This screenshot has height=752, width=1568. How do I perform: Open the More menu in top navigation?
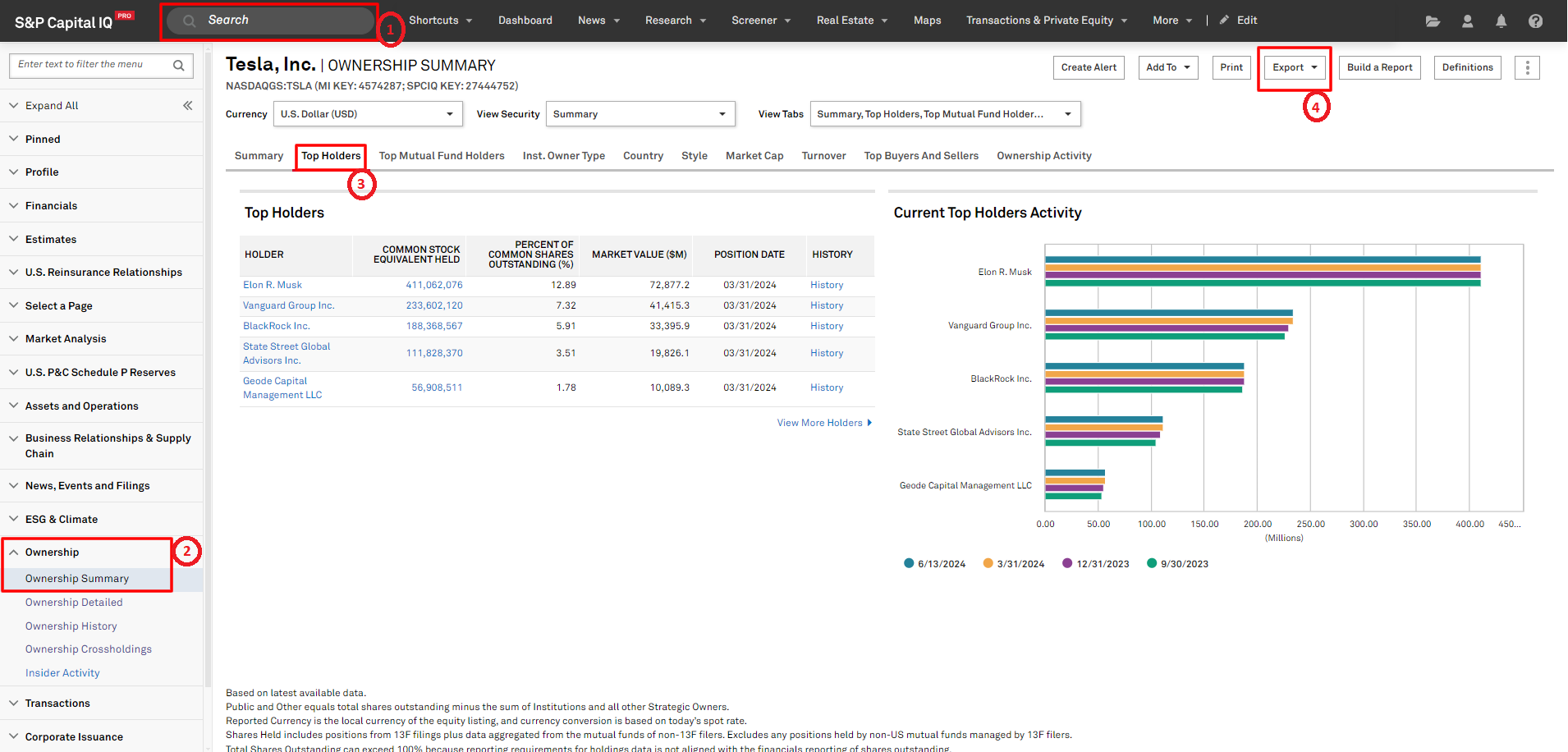click(1172, 21)
